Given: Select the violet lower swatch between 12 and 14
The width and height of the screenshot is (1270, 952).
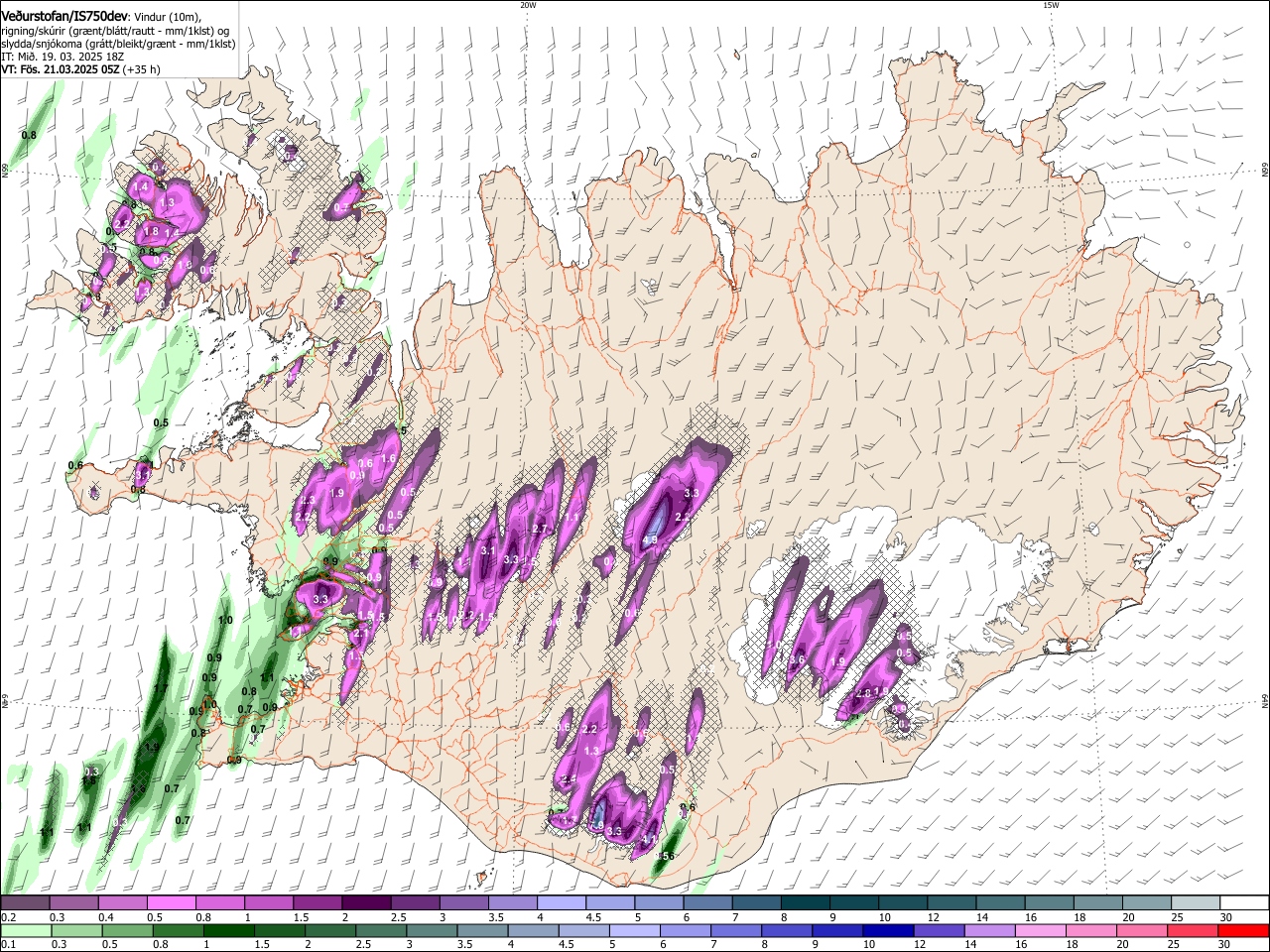Looking at the screenshot, I should (x=940, y=930).
